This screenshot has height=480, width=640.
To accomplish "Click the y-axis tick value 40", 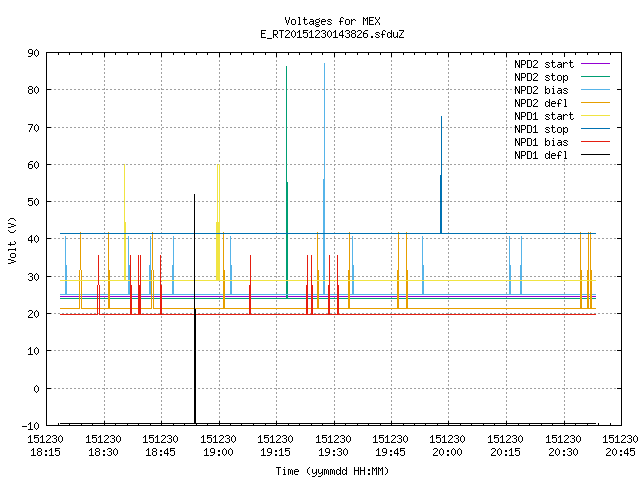I will point(33,239).
